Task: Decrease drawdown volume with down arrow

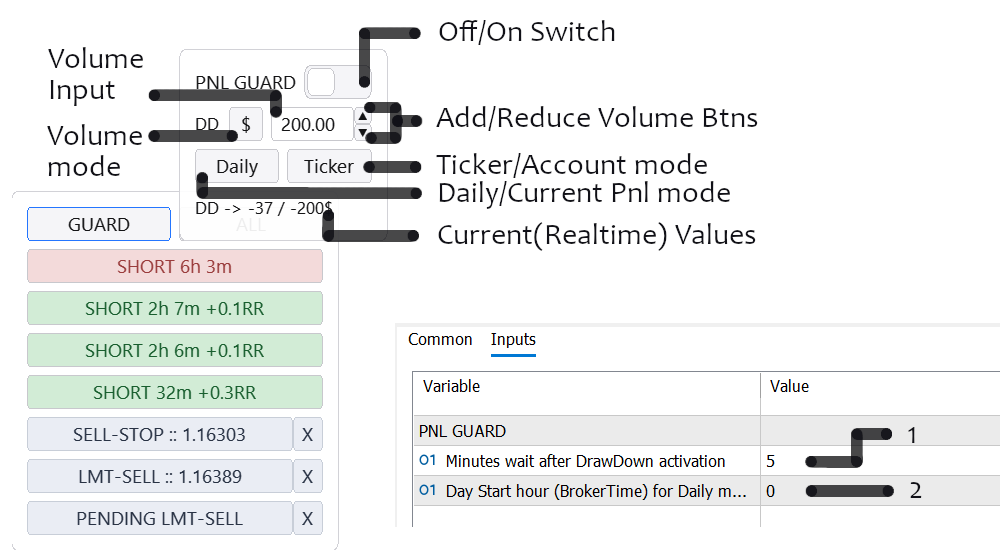Action: pyautogui.click(x=362, y=133)
